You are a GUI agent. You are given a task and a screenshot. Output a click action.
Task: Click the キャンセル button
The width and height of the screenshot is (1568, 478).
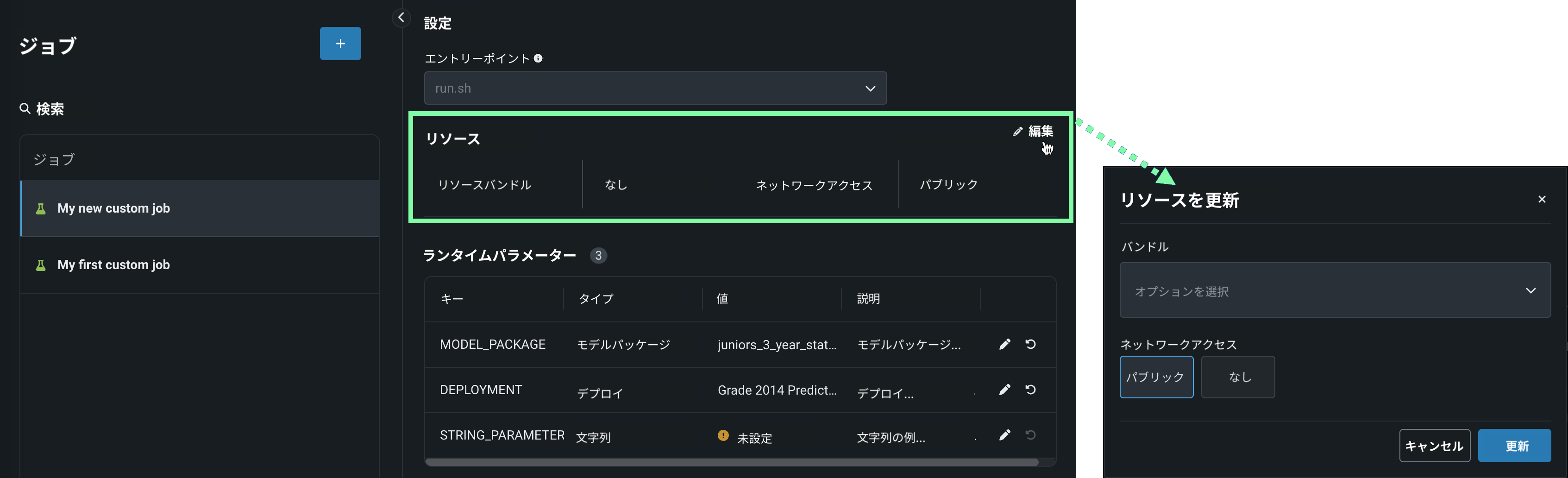[x=1434, y=446]
